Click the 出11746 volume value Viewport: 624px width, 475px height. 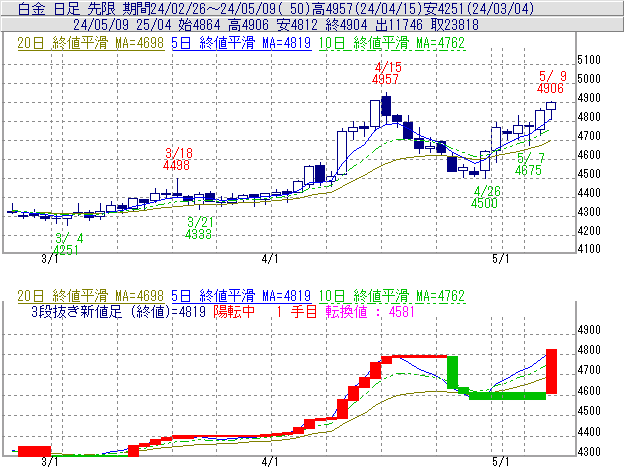[399, 25]
